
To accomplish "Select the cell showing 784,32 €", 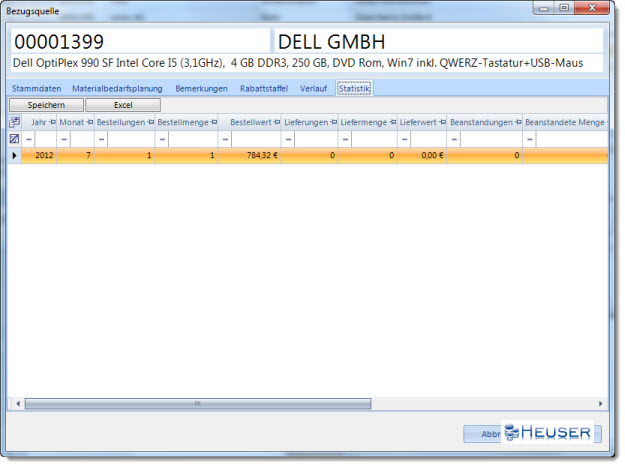I will point(250,155).
